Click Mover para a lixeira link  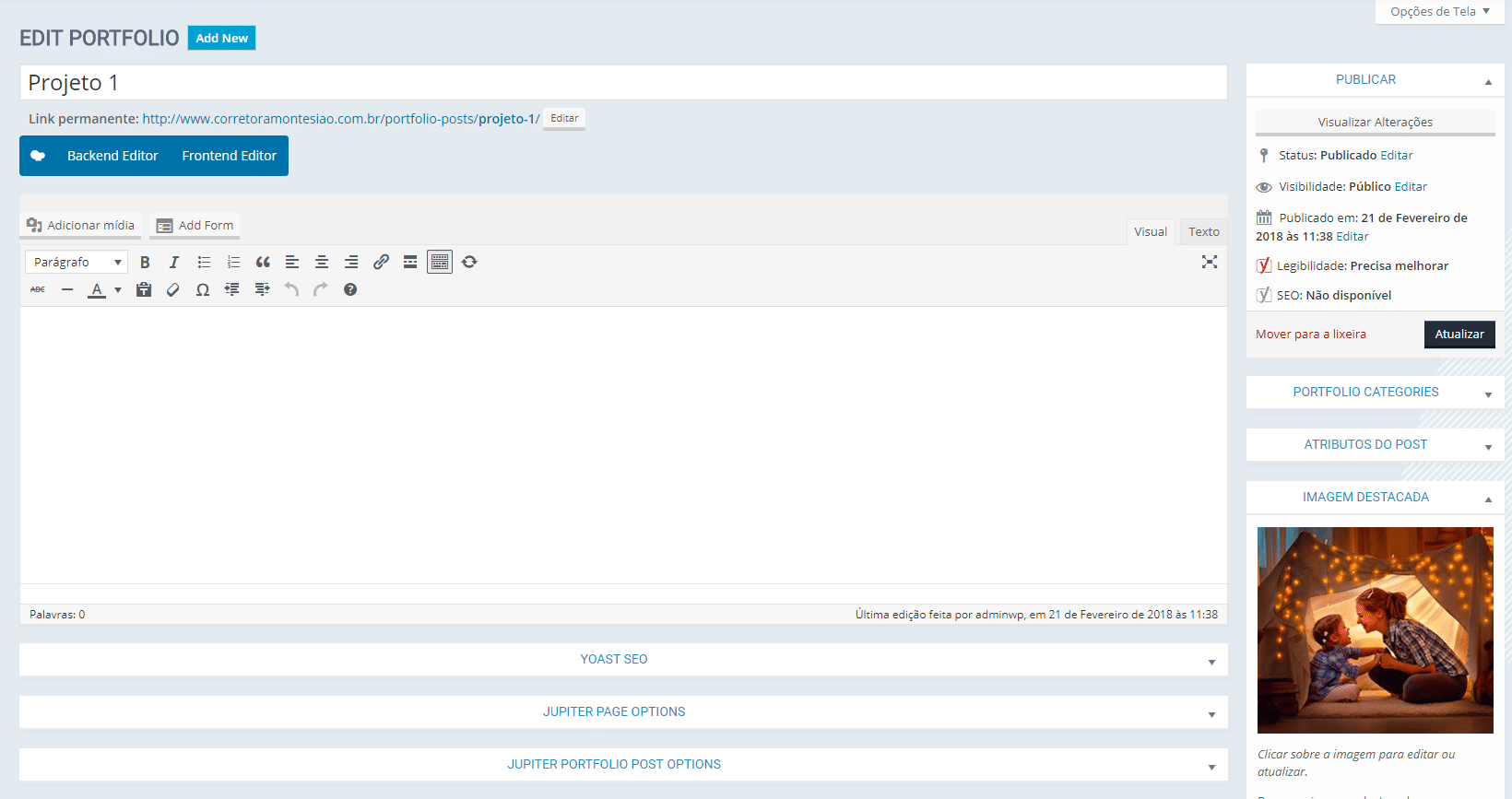(x=1311, y=334)
